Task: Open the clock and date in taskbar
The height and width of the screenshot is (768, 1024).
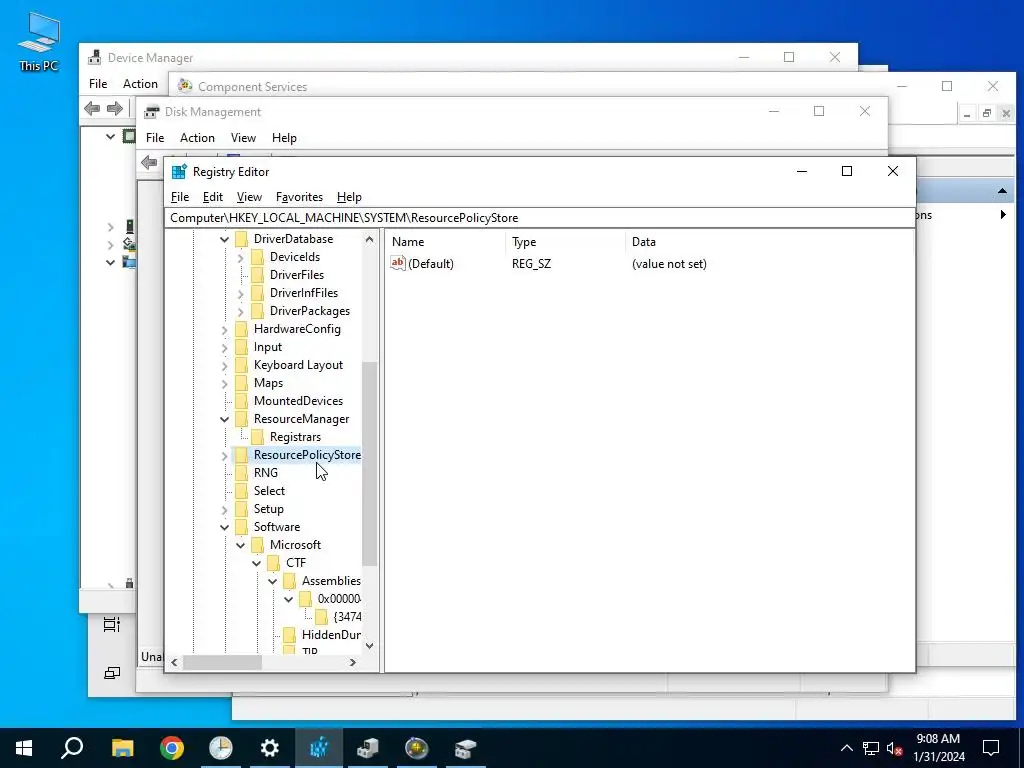Action: pos(938,748)
